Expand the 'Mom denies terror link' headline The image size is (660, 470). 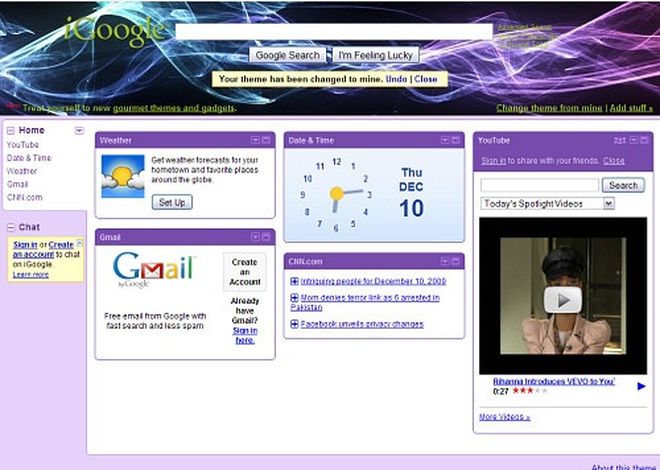(x=295, y=298)
